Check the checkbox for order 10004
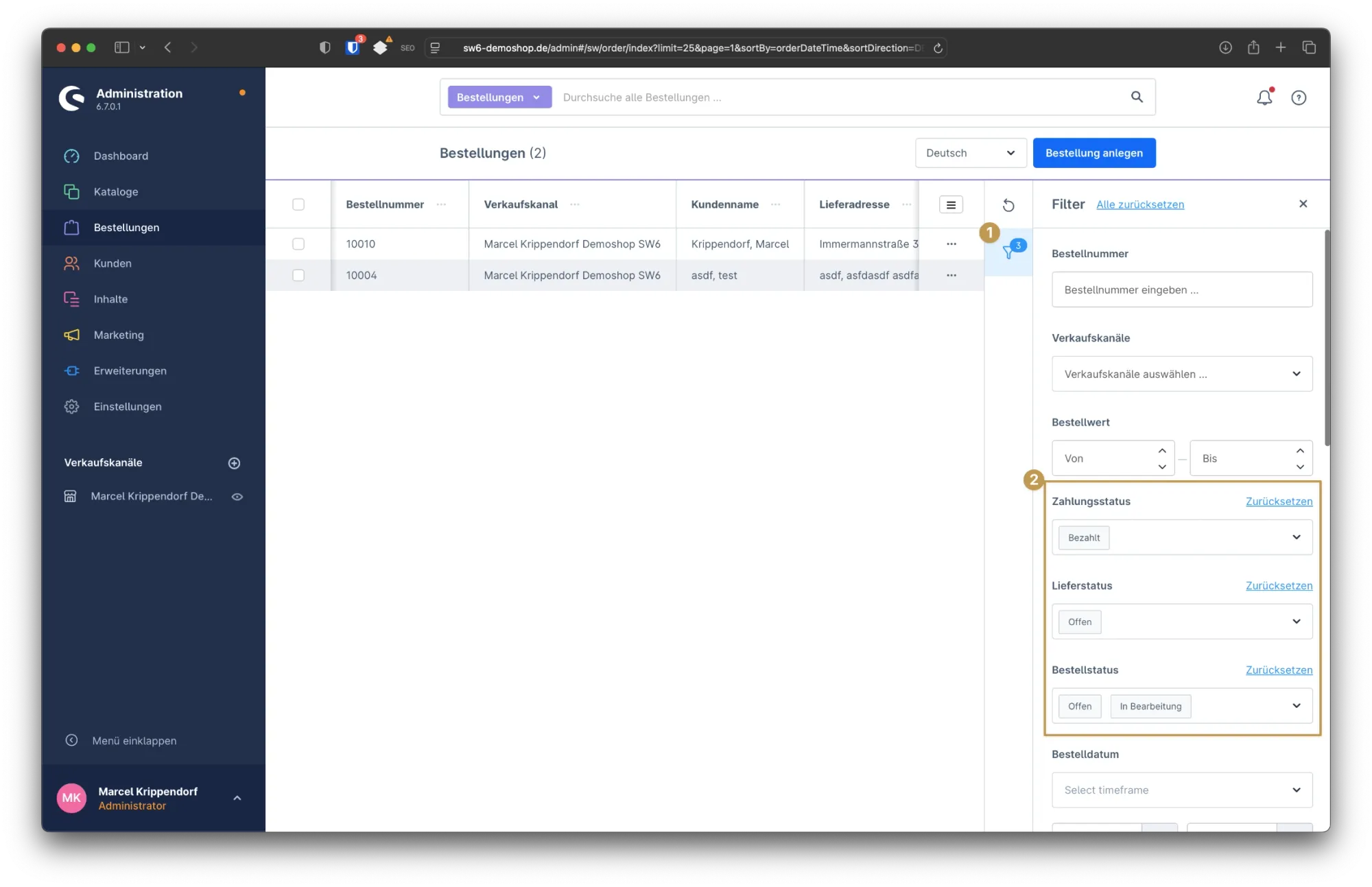Image resolution: width=1372 pixels, height=887 pixels. click(x=298, y=275)
